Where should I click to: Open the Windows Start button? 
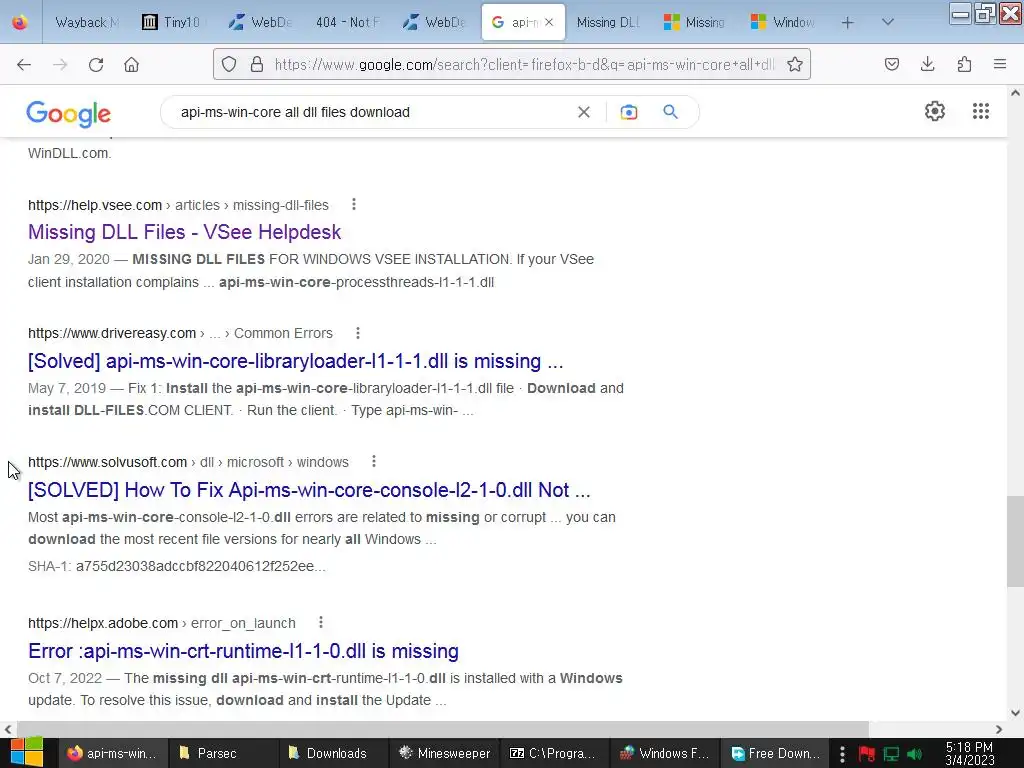[26, 753]
